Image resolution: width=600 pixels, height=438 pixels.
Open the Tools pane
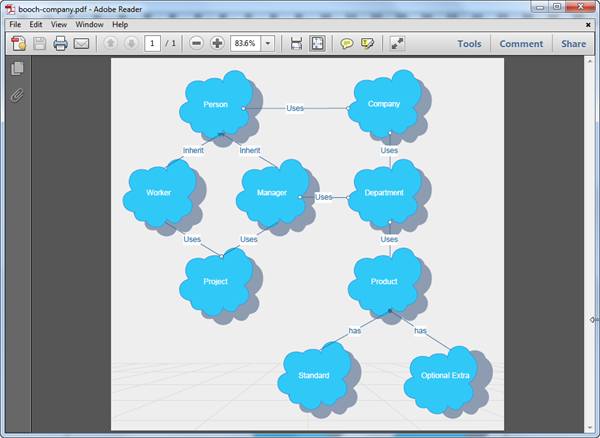[469, 44]
